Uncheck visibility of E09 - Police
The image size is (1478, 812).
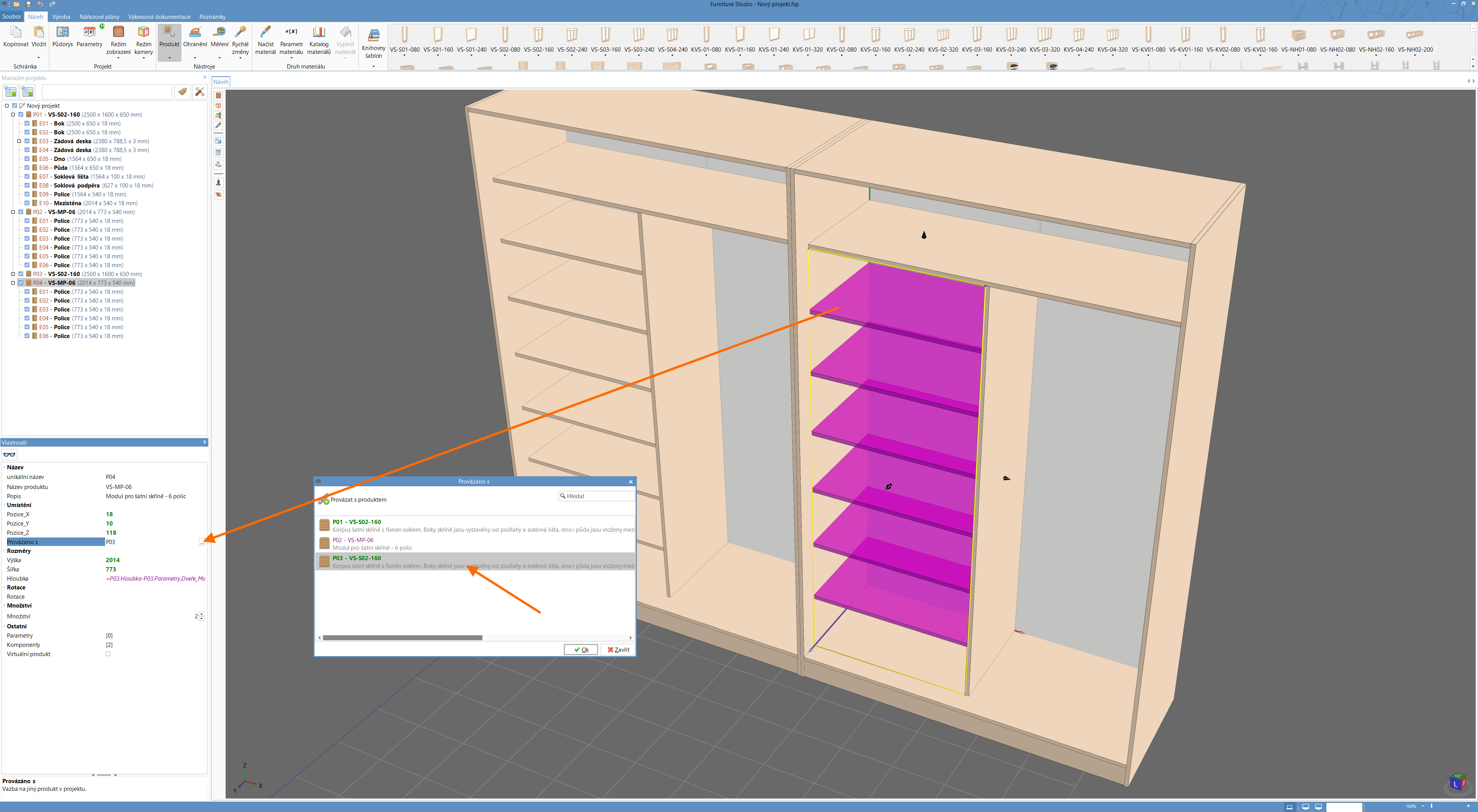tap(27, 194)
